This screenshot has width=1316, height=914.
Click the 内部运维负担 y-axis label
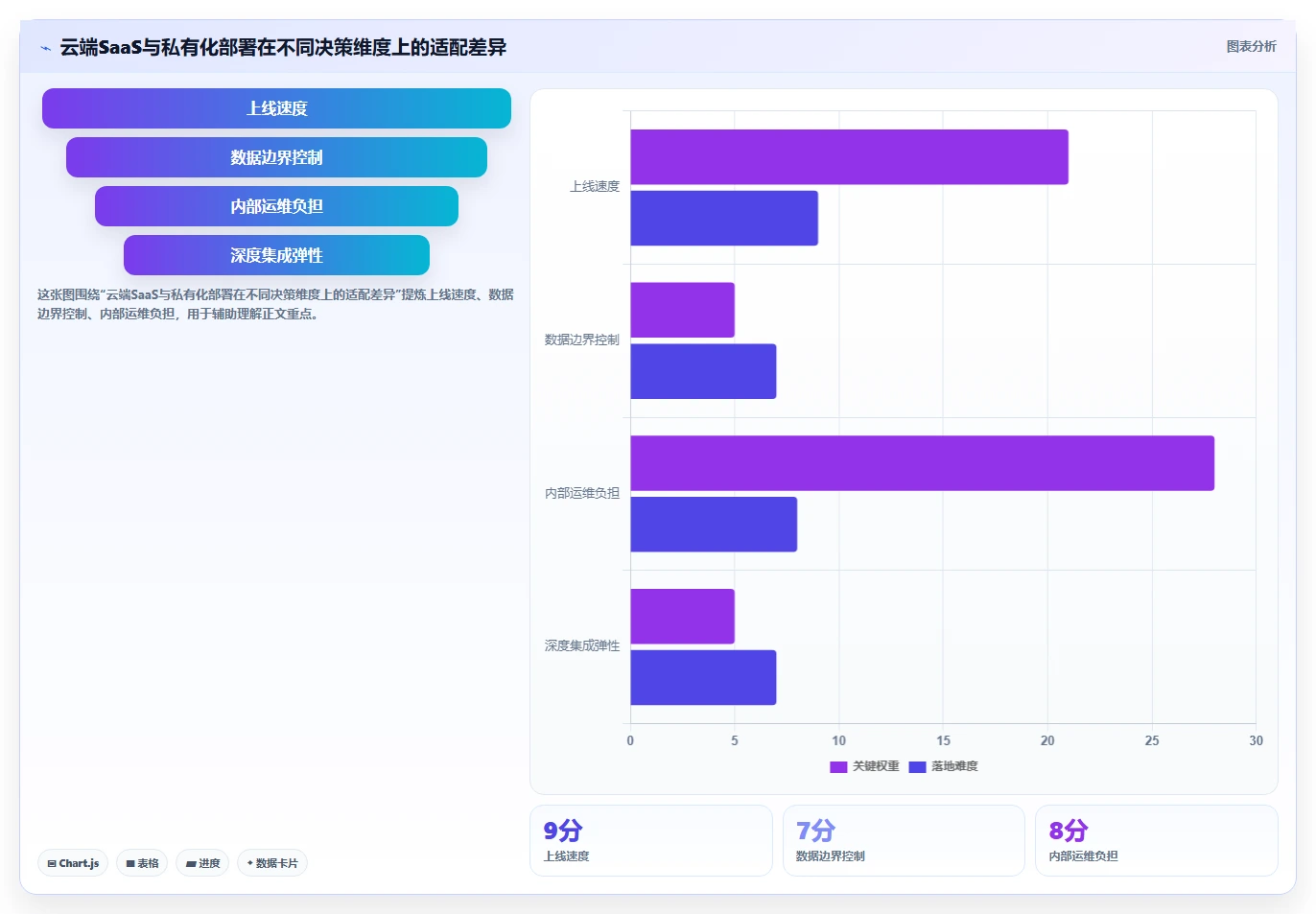click(x=582, y=493)
